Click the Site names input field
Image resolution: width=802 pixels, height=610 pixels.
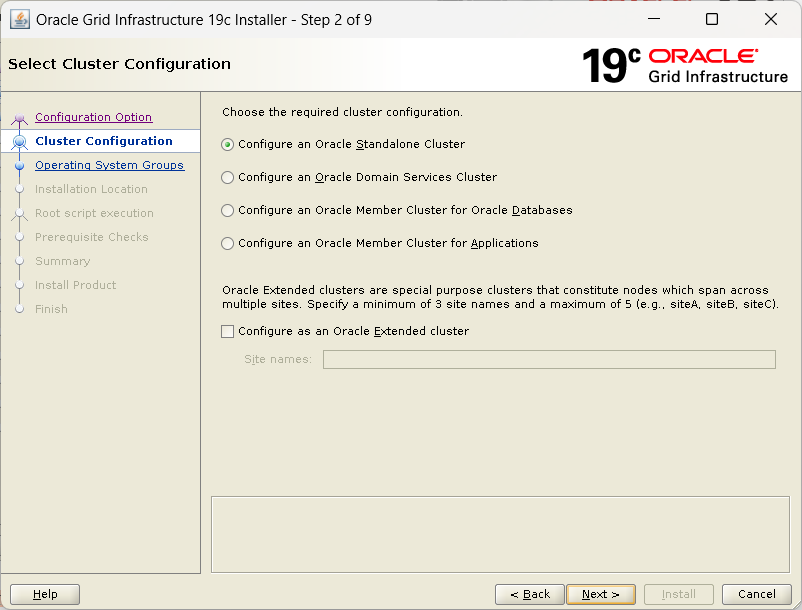pos(549,359)
